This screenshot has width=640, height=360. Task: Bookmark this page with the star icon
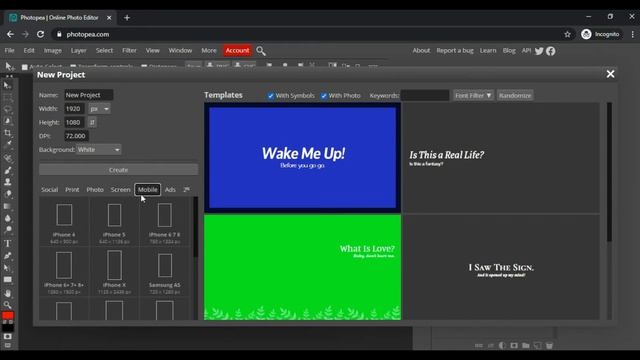coord(567,34)
